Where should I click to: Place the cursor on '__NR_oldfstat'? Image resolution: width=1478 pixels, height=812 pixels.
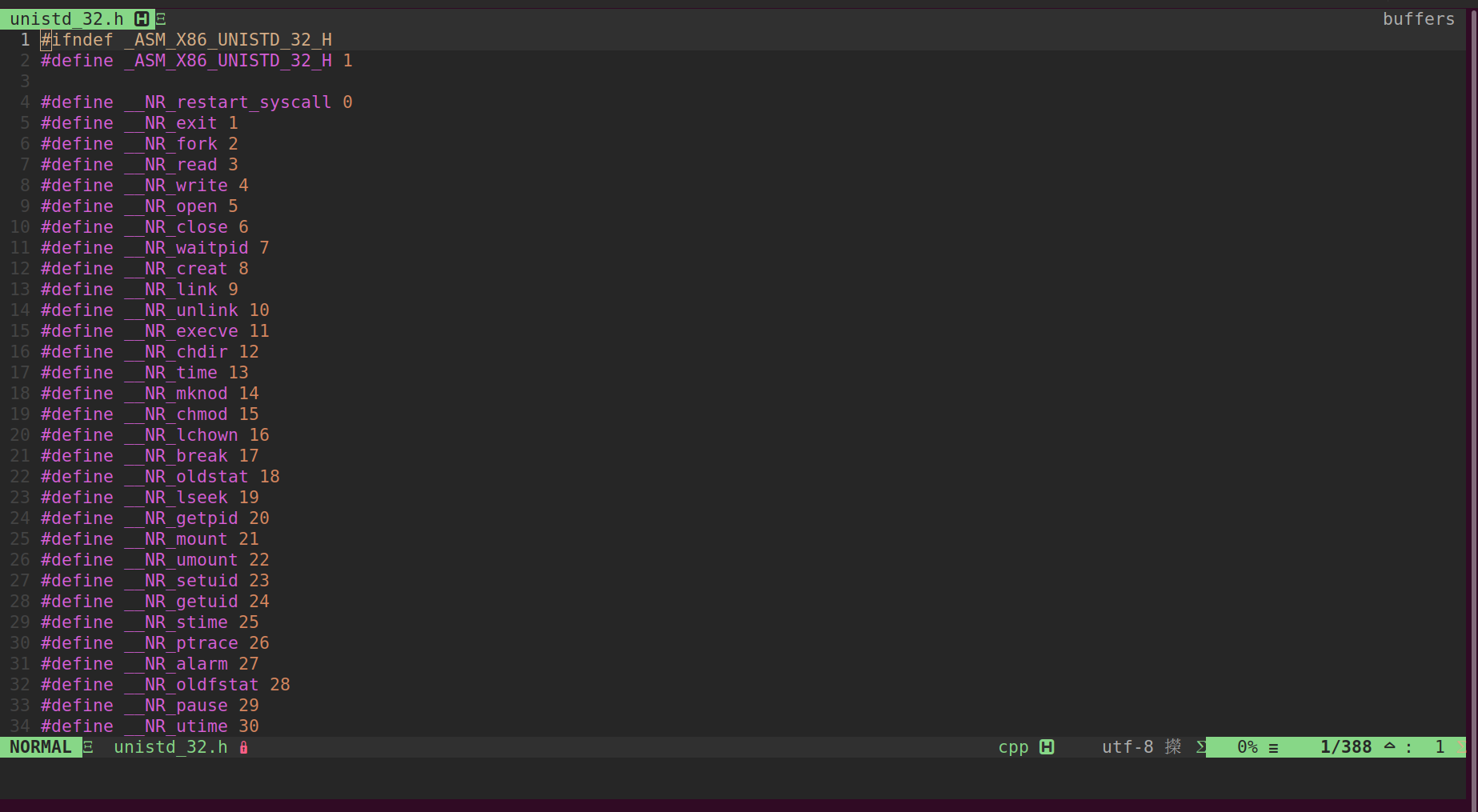[x=191, y=685]
